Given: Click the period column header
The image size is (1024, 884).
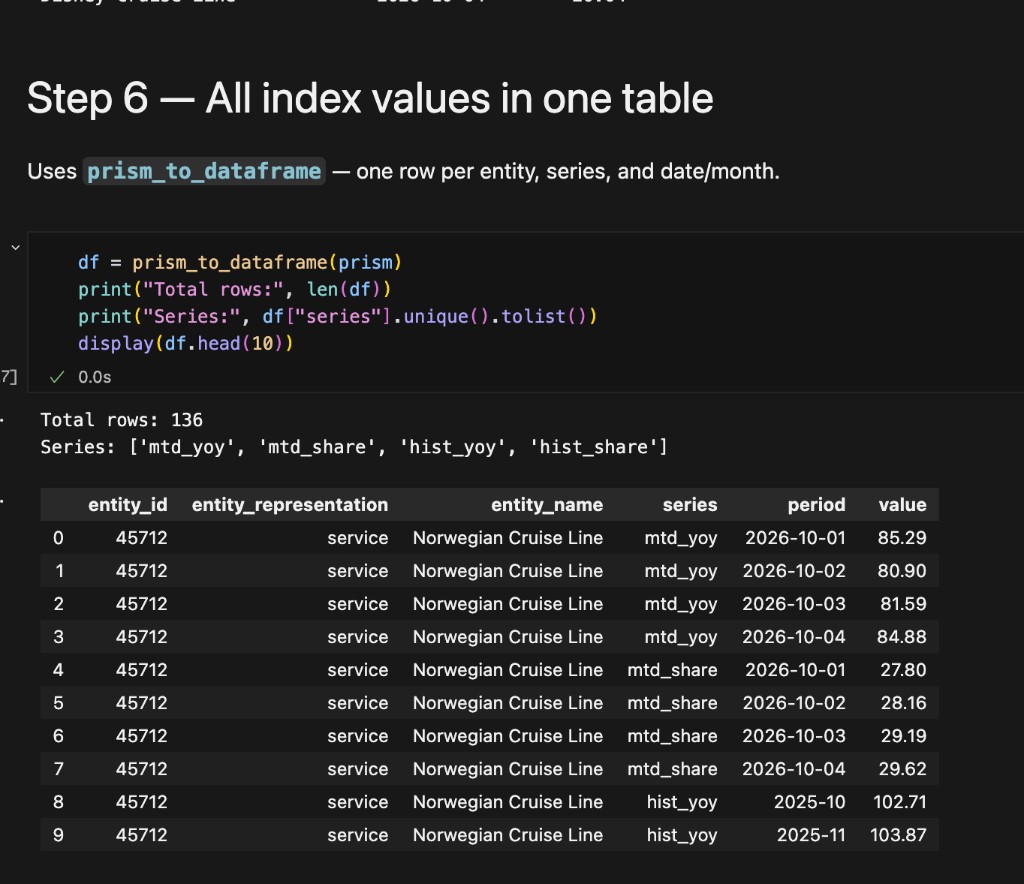Looking at the screenshot, I should [x=816, y=505].
